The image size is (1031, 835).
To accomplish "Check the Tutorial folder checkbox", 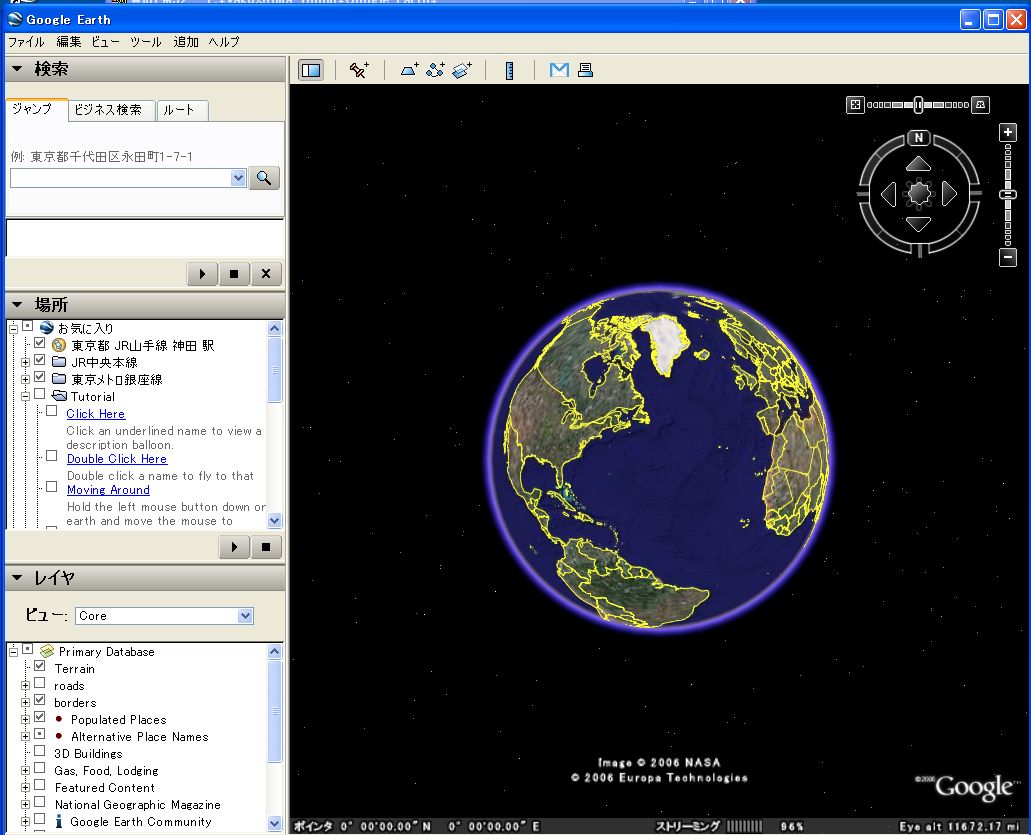I will coord(39,394).
